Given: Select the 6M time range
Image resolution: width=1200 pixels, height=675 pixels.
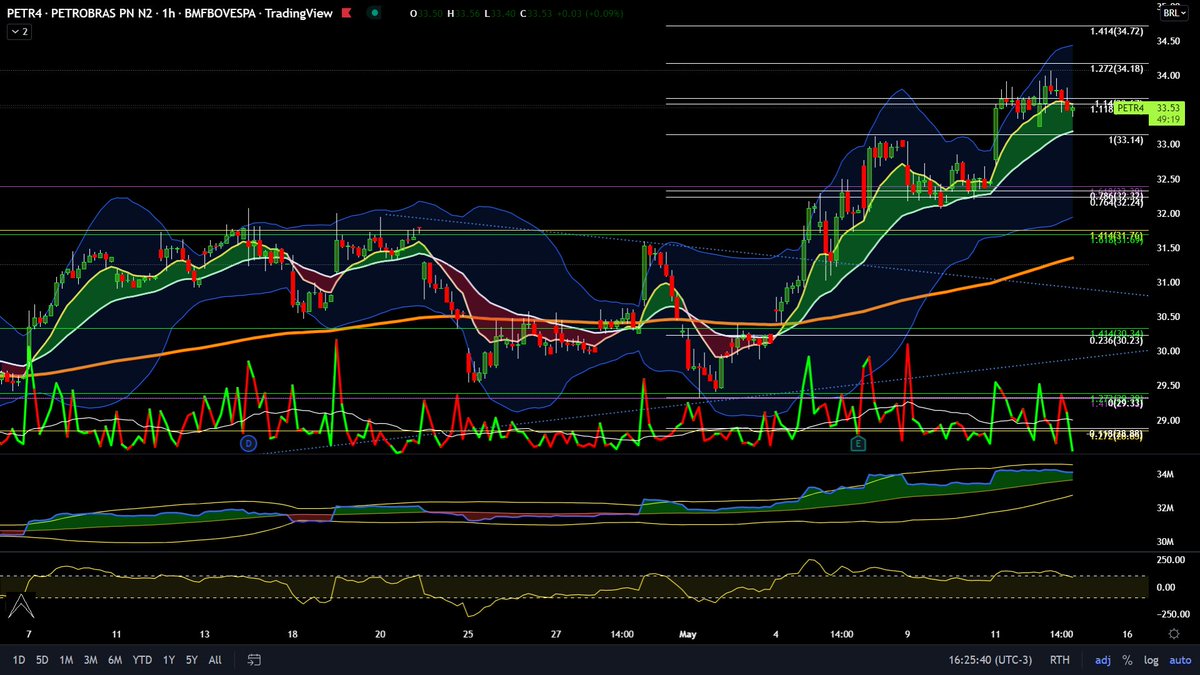Looking at the screenshot, I should (x=115, y=660).
